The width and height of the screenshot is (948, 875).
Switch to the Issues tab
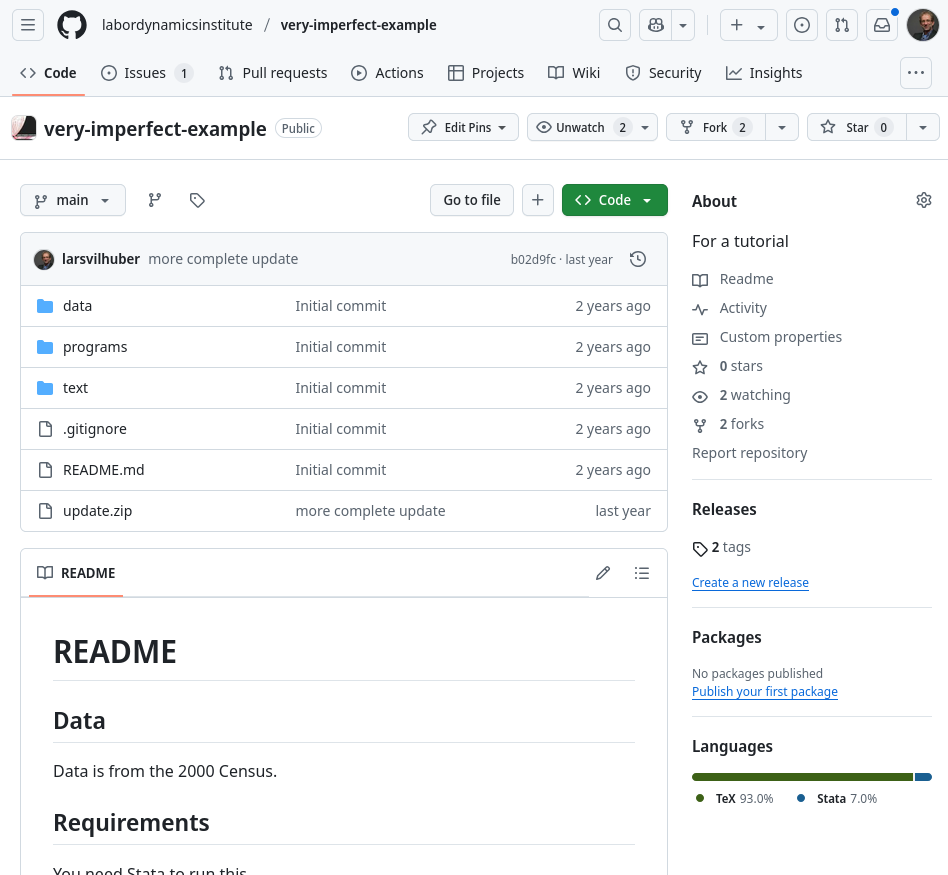click(x=145, y=73)
